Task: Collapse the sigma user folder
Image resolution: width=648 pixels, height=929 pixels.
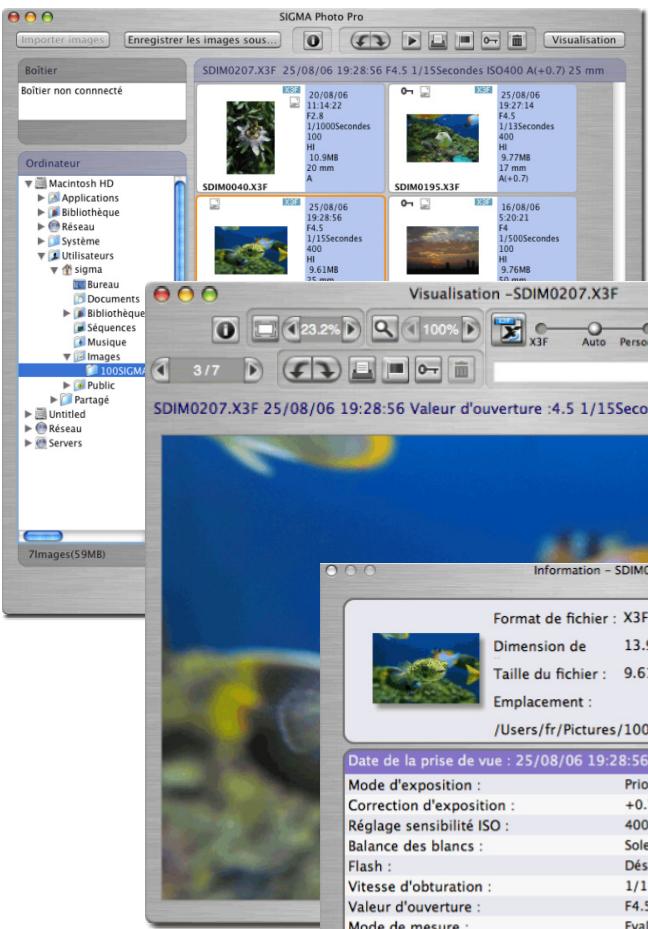Action: coord(54,270)
